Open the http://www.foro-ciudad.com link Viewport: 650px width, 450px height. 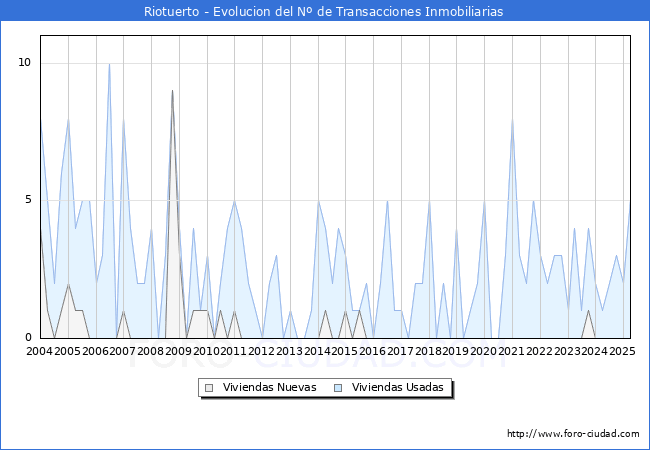[x=573, y=434]
